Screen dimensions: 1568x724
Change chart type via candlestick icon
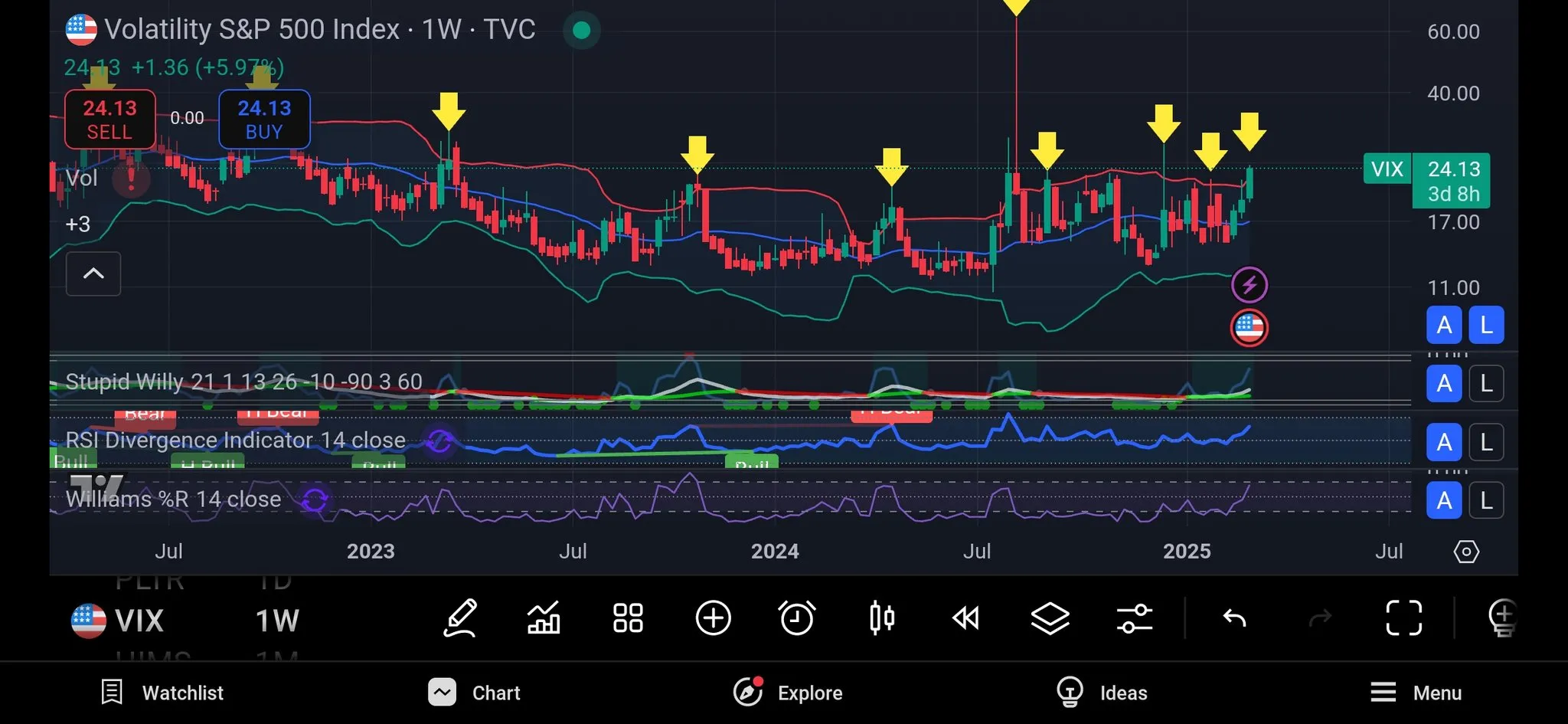[x=882, y=618]
